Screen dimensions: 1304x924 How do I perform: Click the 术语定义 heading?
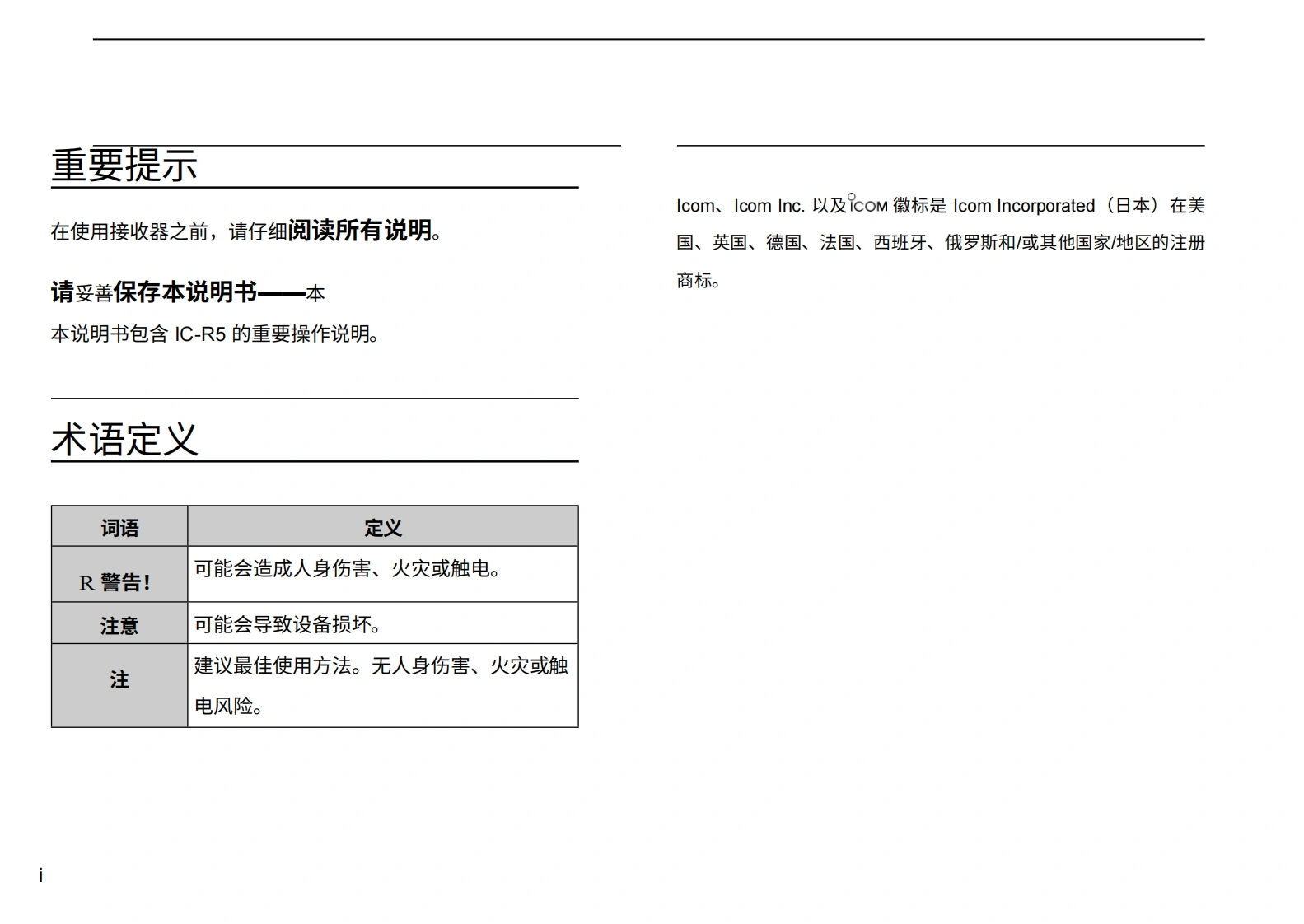coord(124,439)
